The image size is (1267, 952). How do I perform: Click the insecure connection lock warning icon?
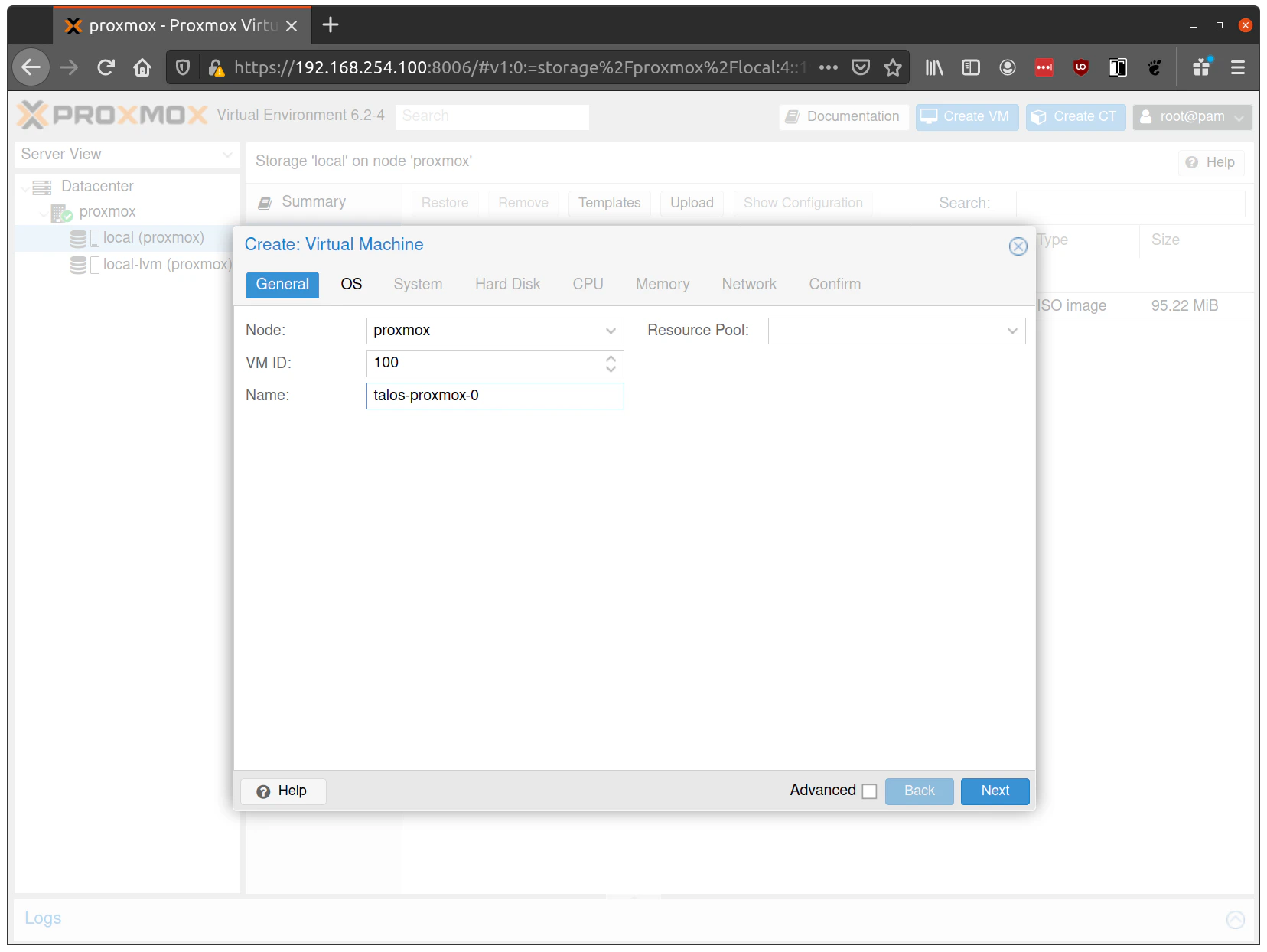point(217,67)
